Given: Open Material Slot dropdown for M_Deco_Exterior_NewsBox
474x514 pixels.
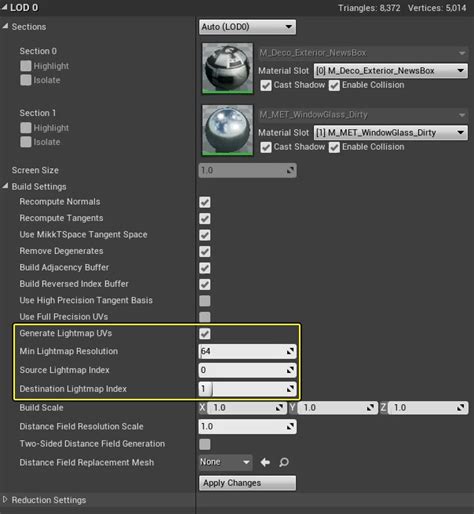Looking at the screenshot, I should (x=390, y=71).
